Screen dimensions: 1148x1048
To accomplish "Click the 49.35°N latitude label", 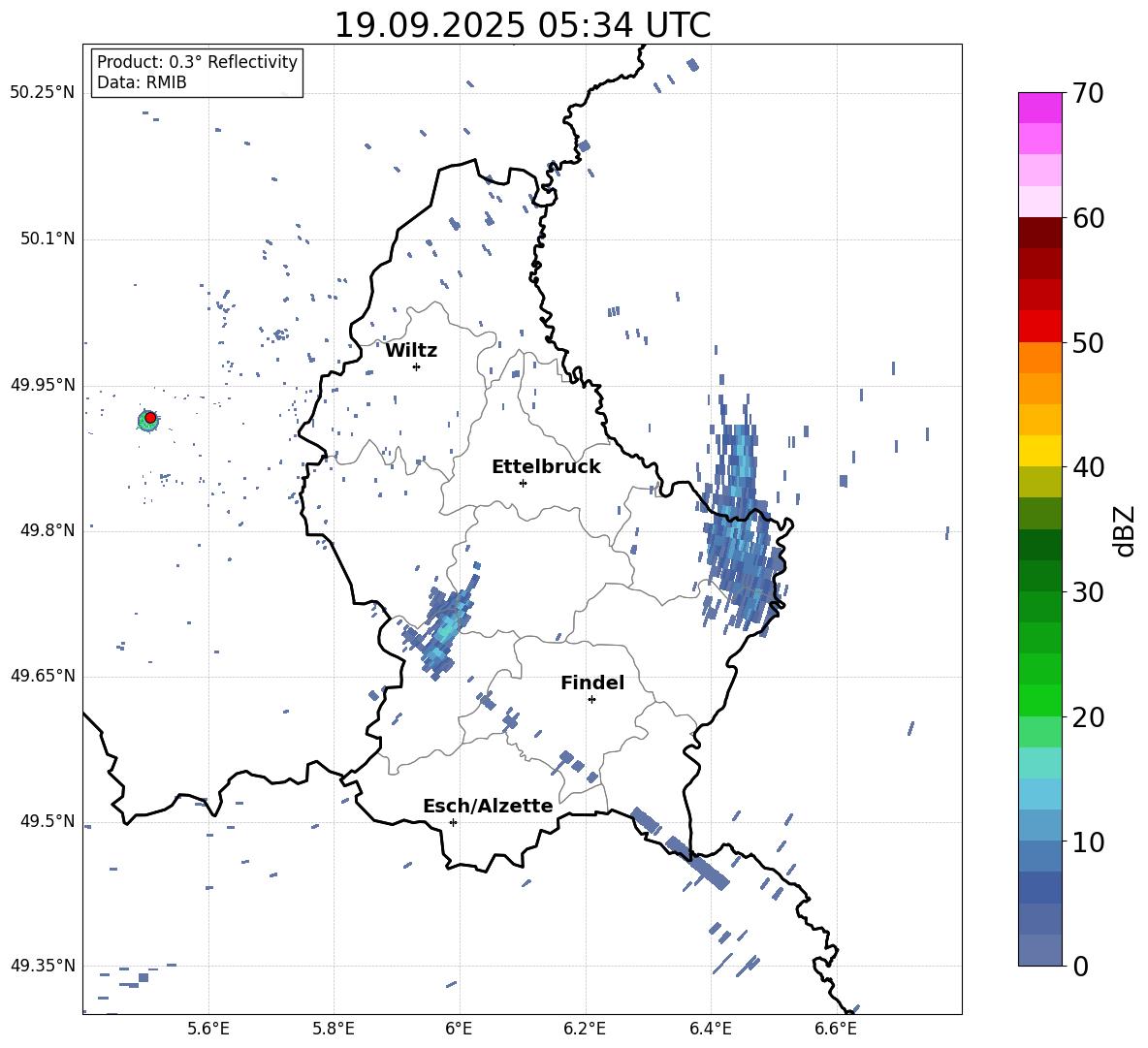I will pyautogui.click(x=43, y=966).
